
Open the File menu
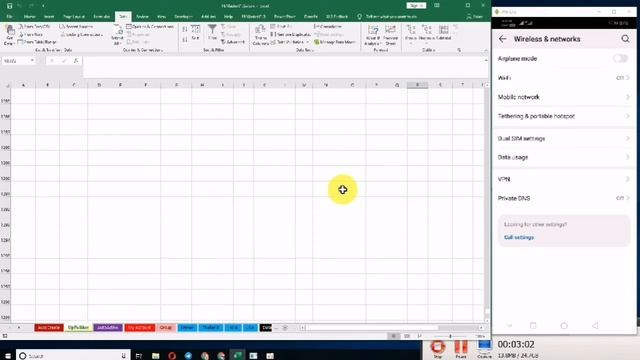pyautogui.click(x=9, y=17)
